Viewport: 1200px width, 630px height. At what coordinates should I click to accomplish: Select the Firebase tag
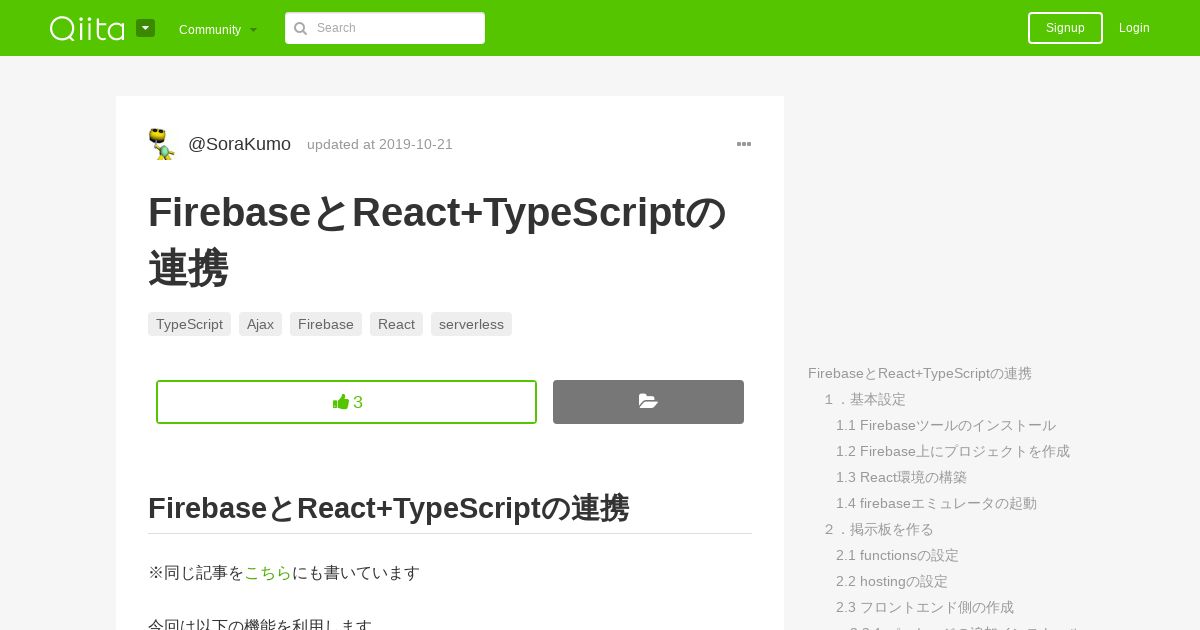click(326, 324)
